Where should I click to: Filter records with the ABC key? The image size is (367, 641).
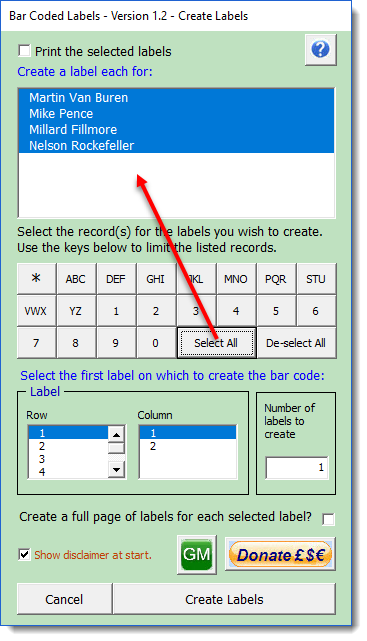(76, 279)
